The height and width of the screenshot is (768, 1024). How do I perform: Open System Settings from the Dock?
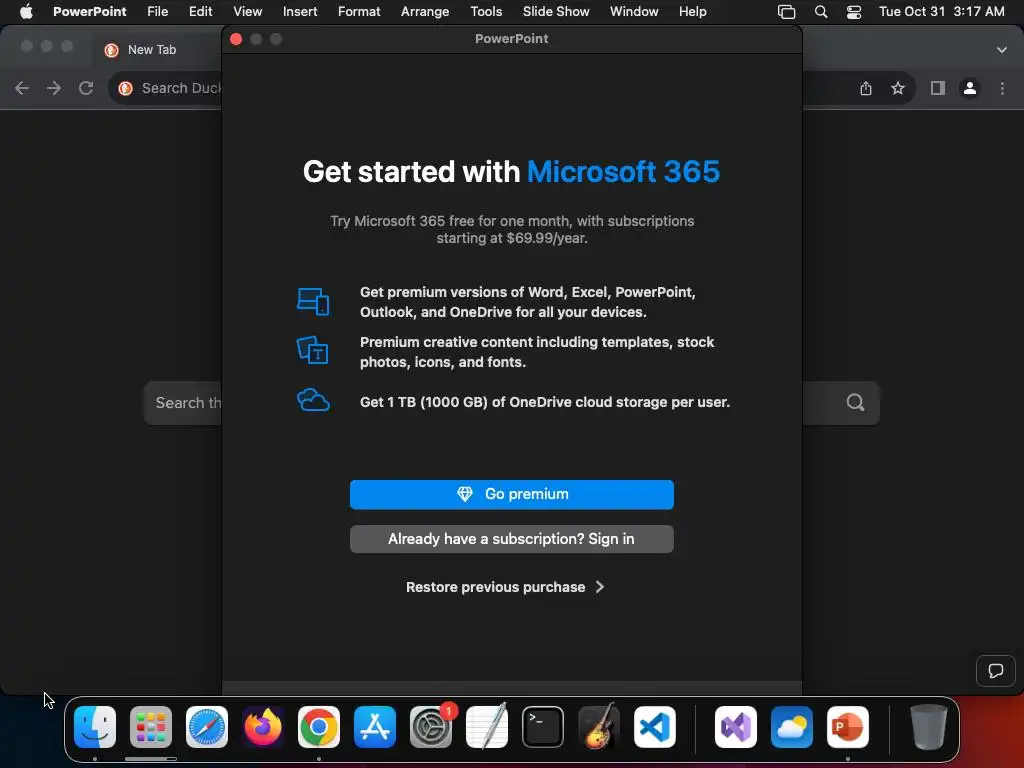coord(431,727)
